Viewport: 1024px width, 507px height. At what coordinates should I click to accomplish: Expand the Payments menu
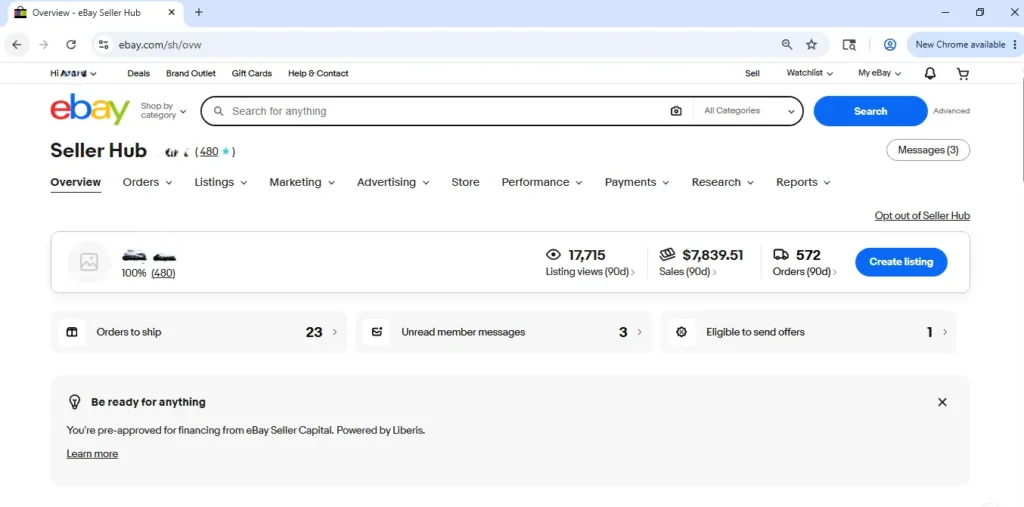637,182
